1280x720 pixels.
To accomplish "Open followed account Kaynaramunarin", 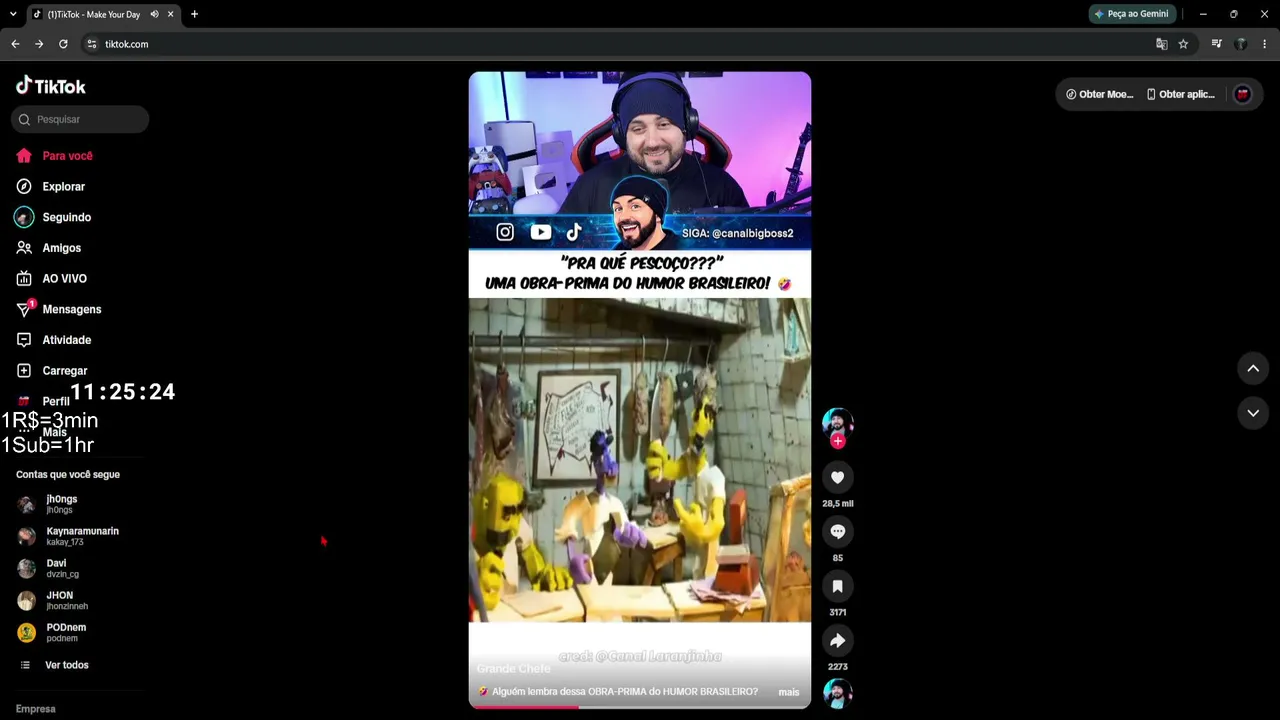I will click(x=82, y=536).
